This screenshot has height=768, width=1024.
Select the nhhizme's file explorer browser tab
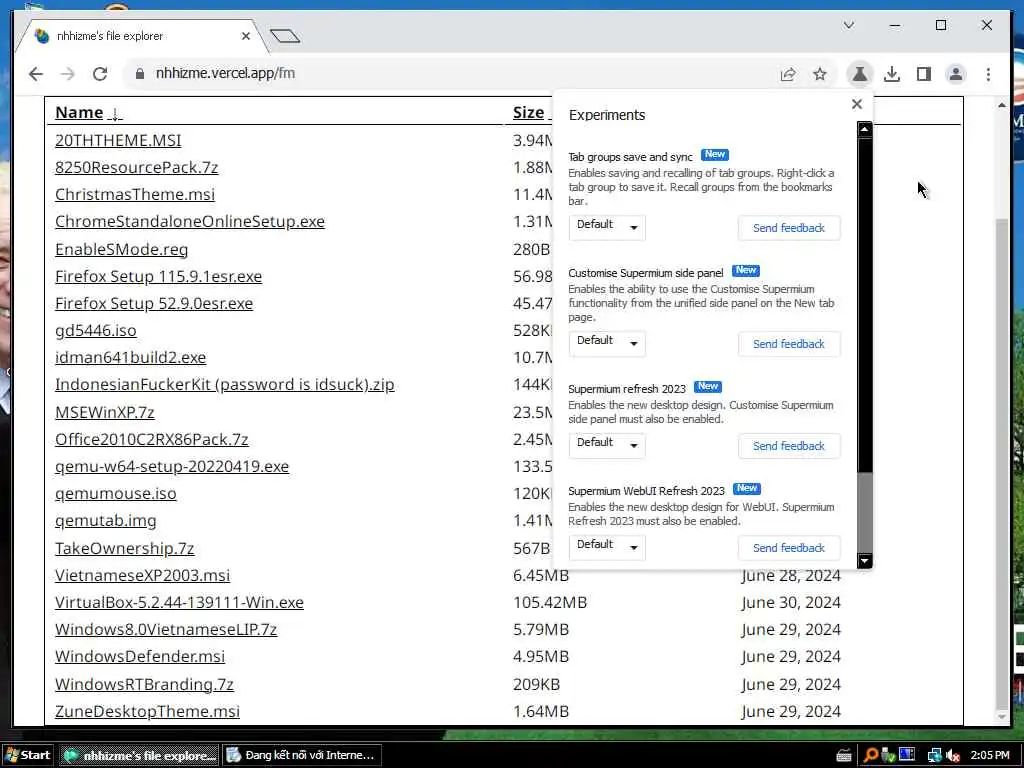142,36
